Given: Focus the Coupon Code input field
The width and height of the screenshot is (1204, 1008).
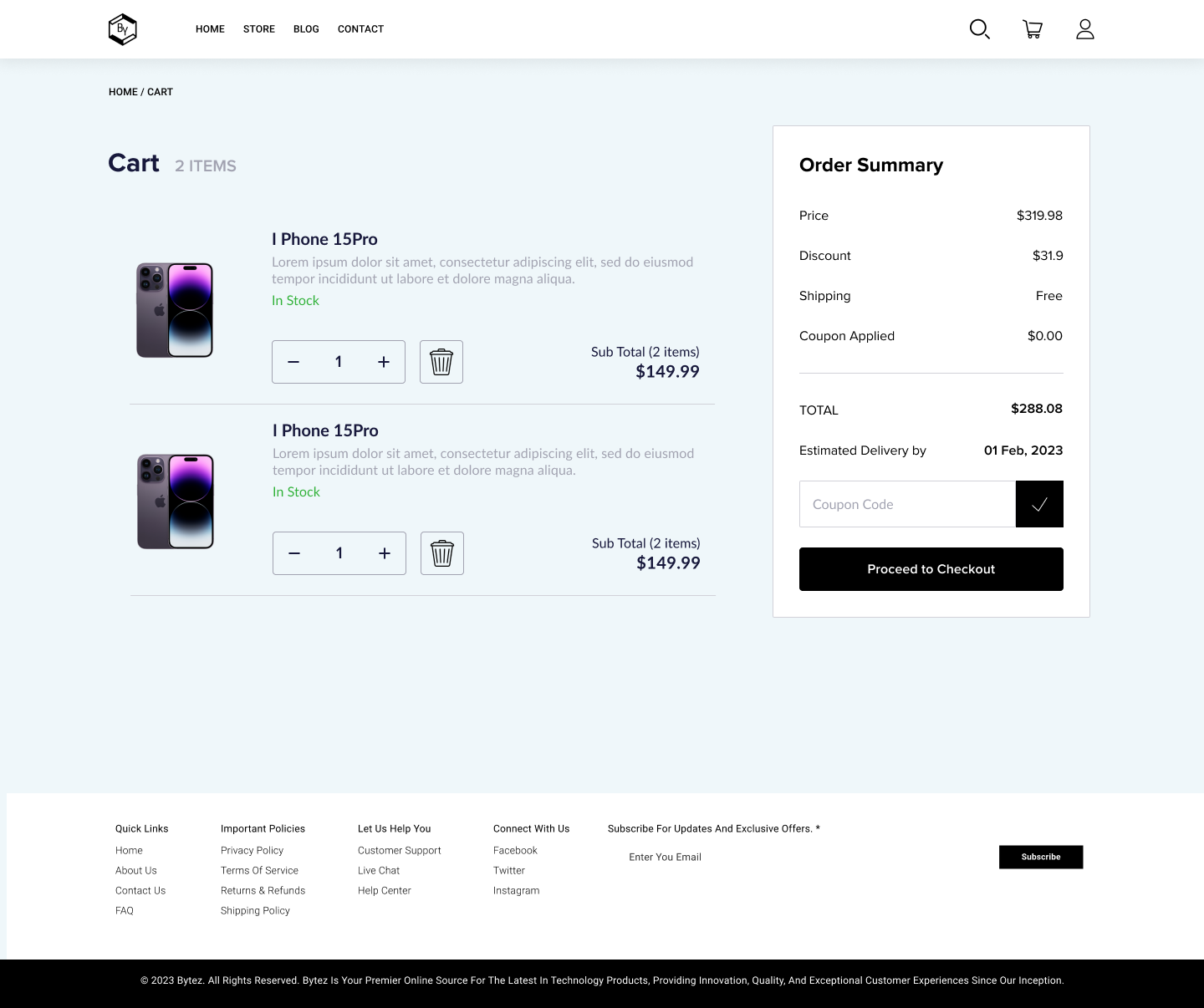Looking at the screenshot, I should [907, 504].
